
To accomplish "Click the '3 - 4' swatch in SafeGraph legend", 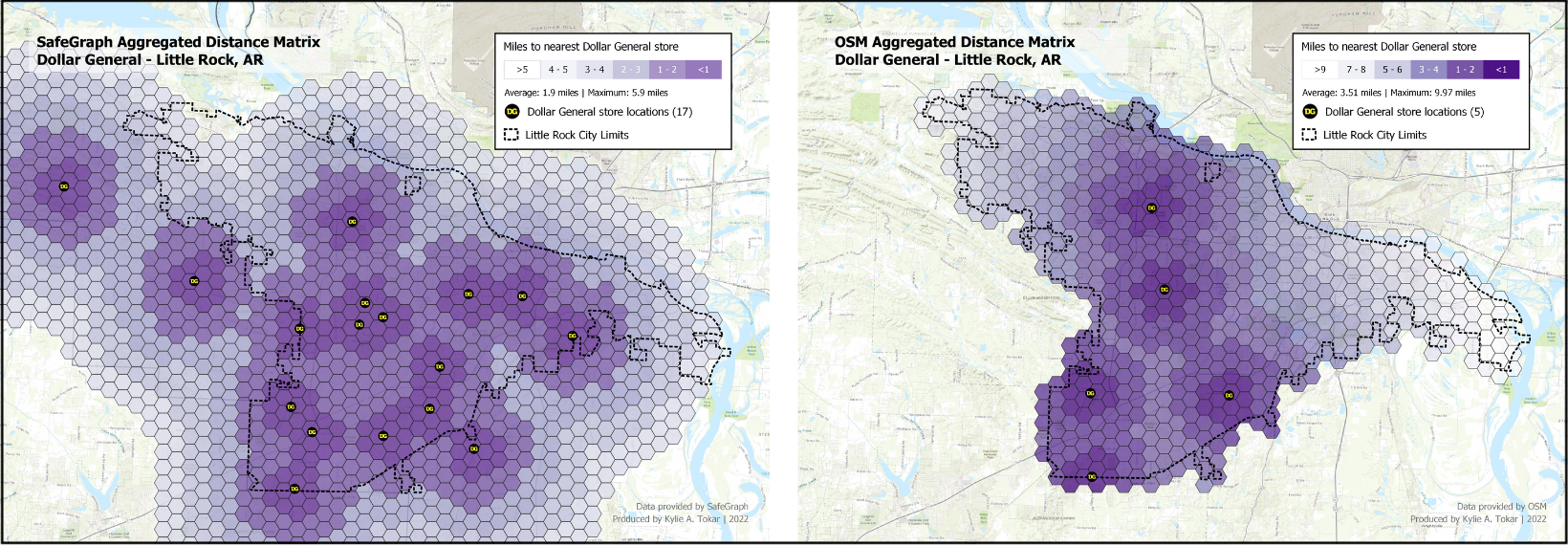I will 595,70.
